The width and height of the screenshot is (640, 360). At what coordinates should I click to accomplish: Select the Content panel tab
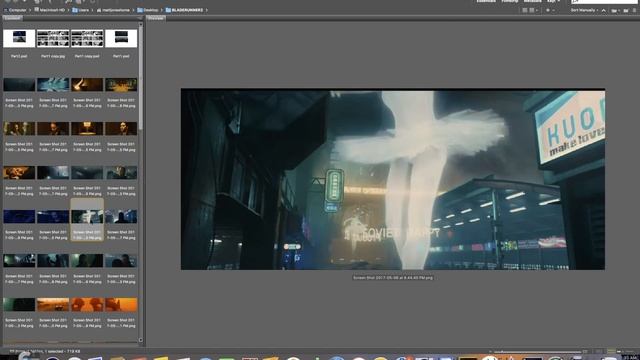point(12,18)
